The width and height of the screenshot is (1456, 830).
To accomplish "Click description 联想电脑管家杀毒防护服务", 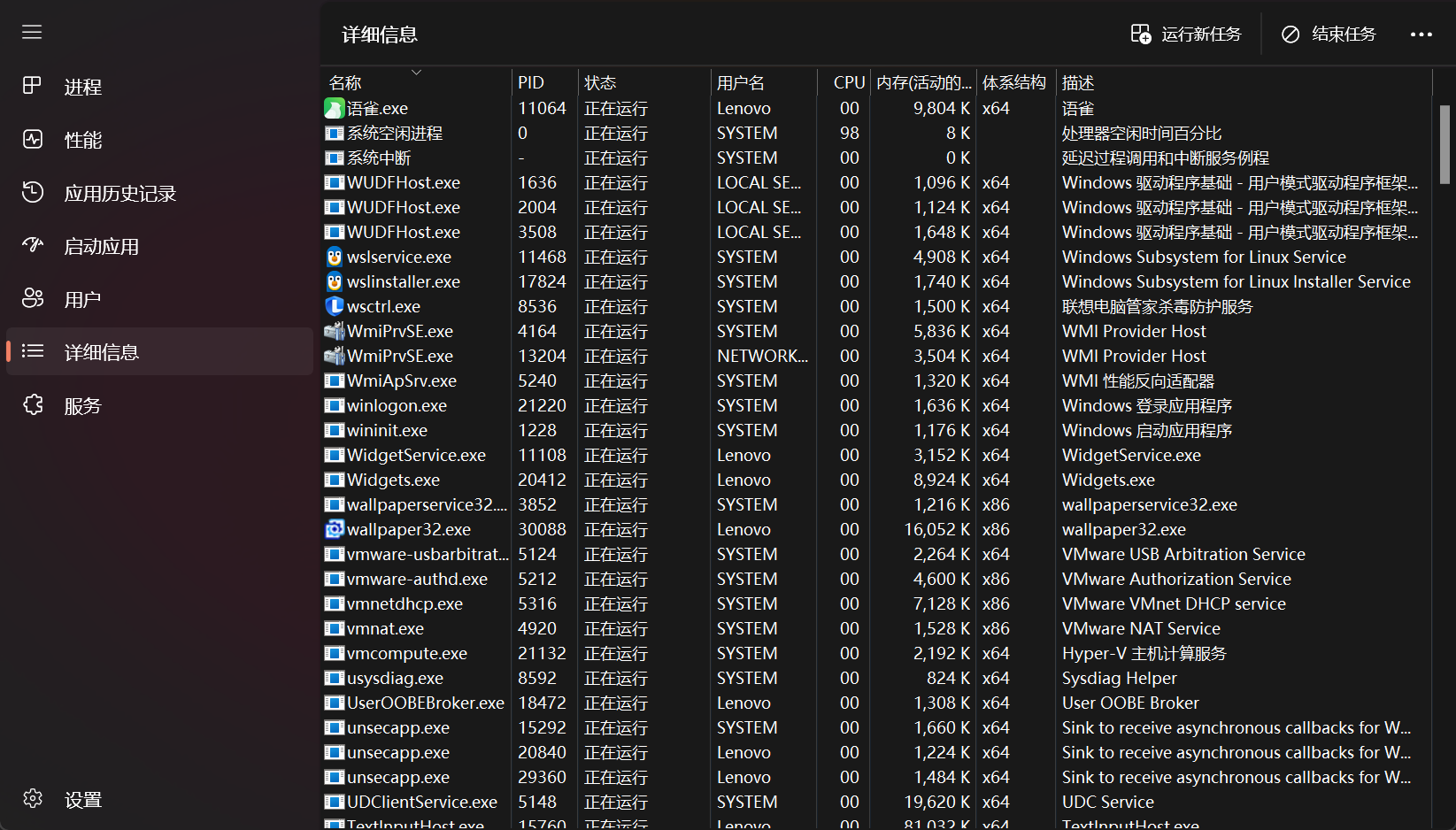I will tap(1158, 306).
